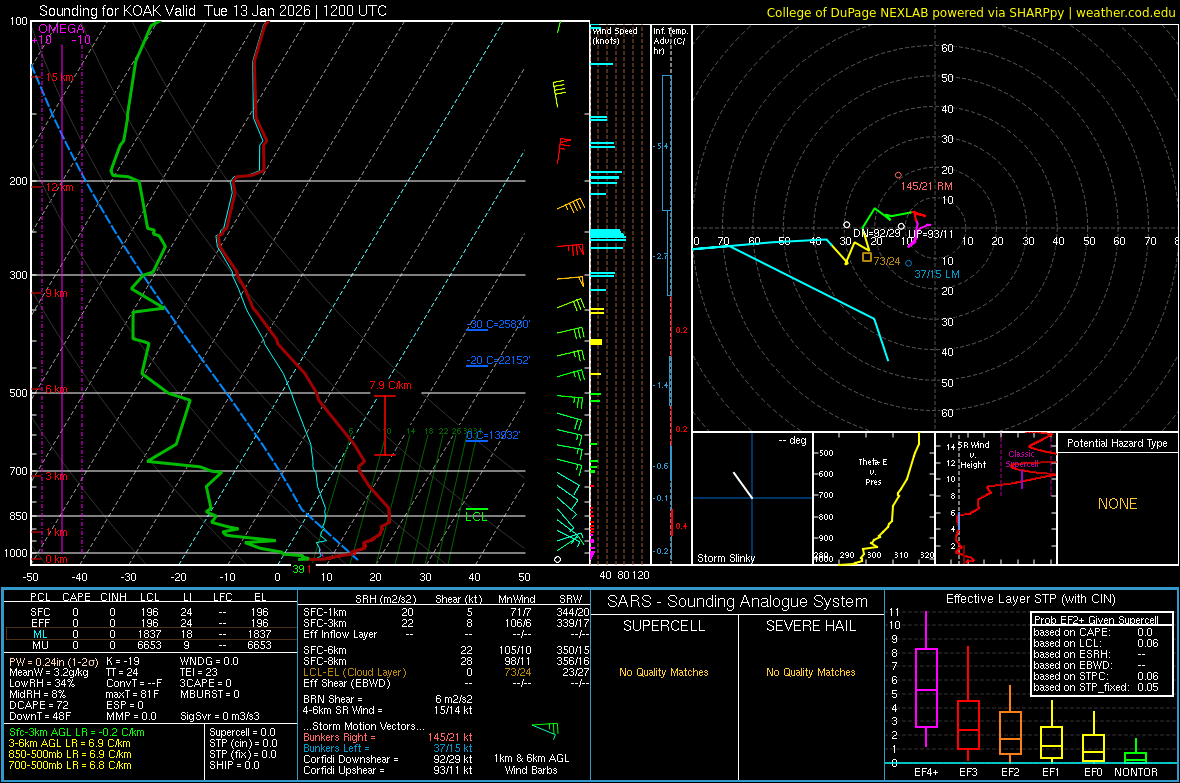This screenshot has width=1180, height=783.
Task: Click the 'SARS - Sounding Analogue System' heading
Action: coord(738,602)
